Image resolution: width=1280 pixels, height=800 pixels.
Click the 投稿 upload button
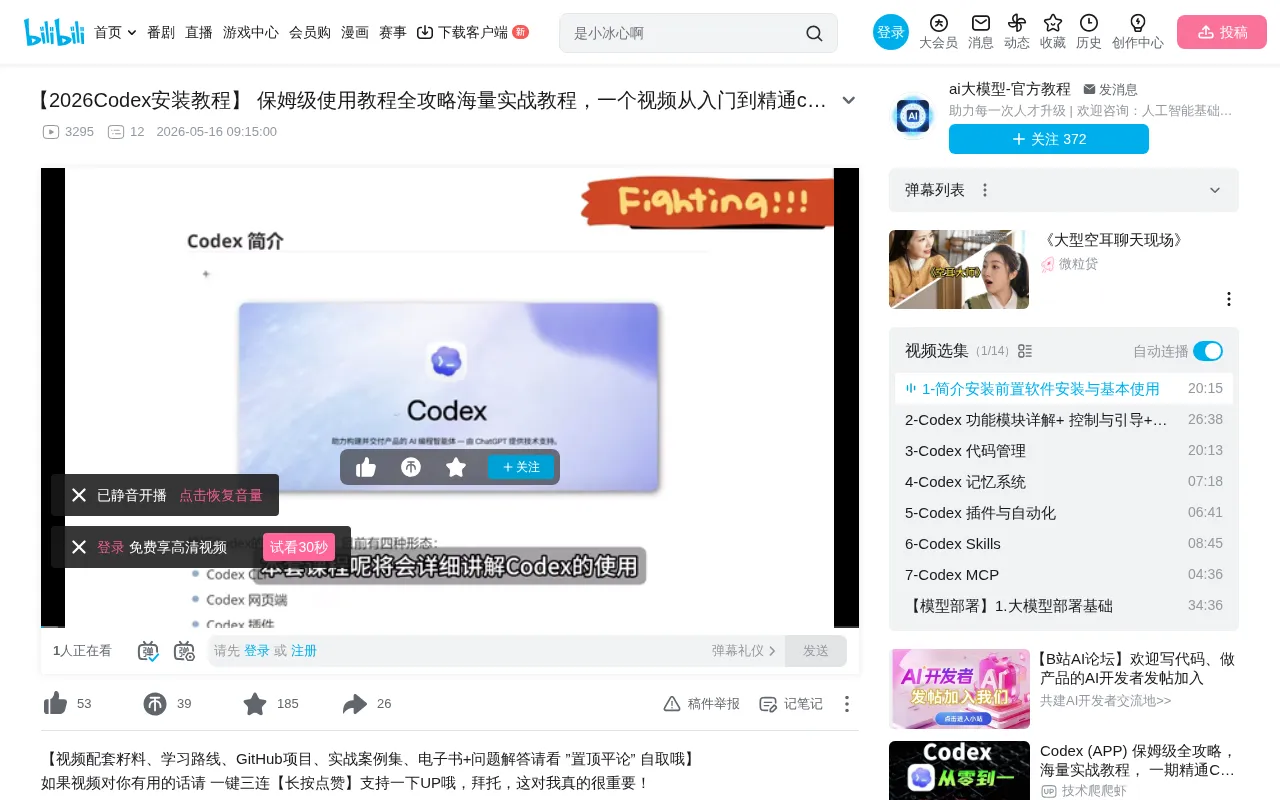click(1222, 32)
